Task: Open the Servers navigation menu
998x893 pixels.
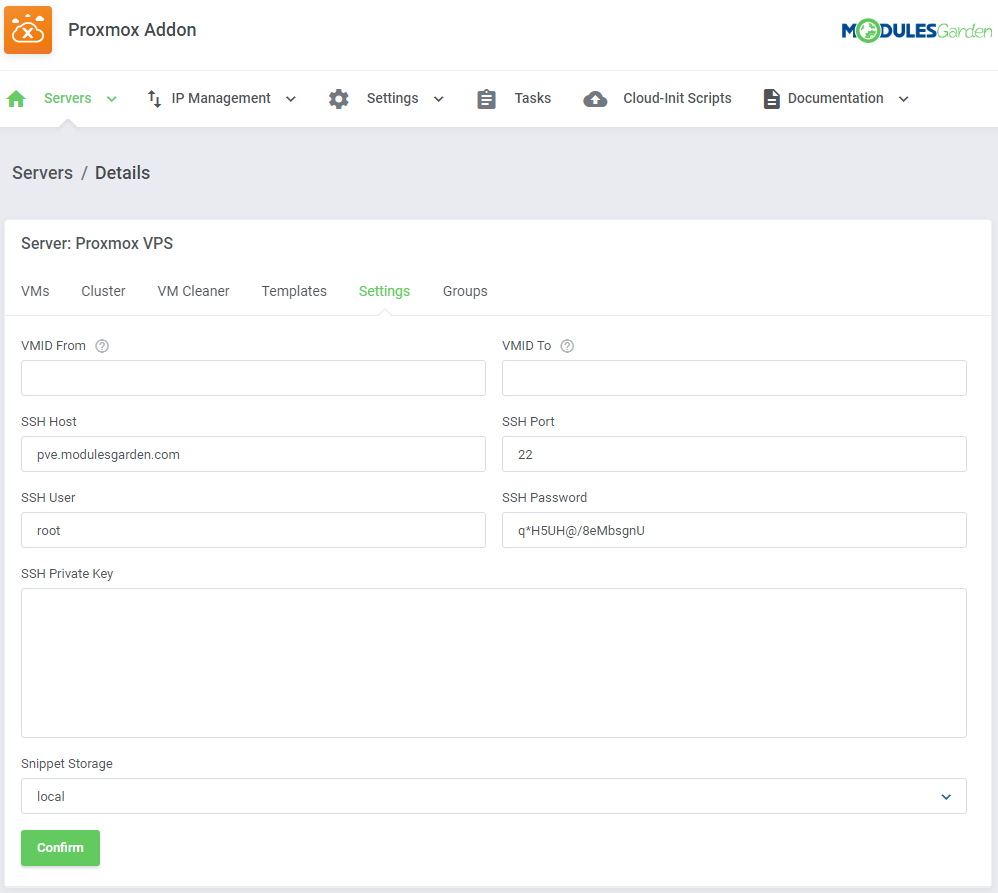Action: coord(67,98)
